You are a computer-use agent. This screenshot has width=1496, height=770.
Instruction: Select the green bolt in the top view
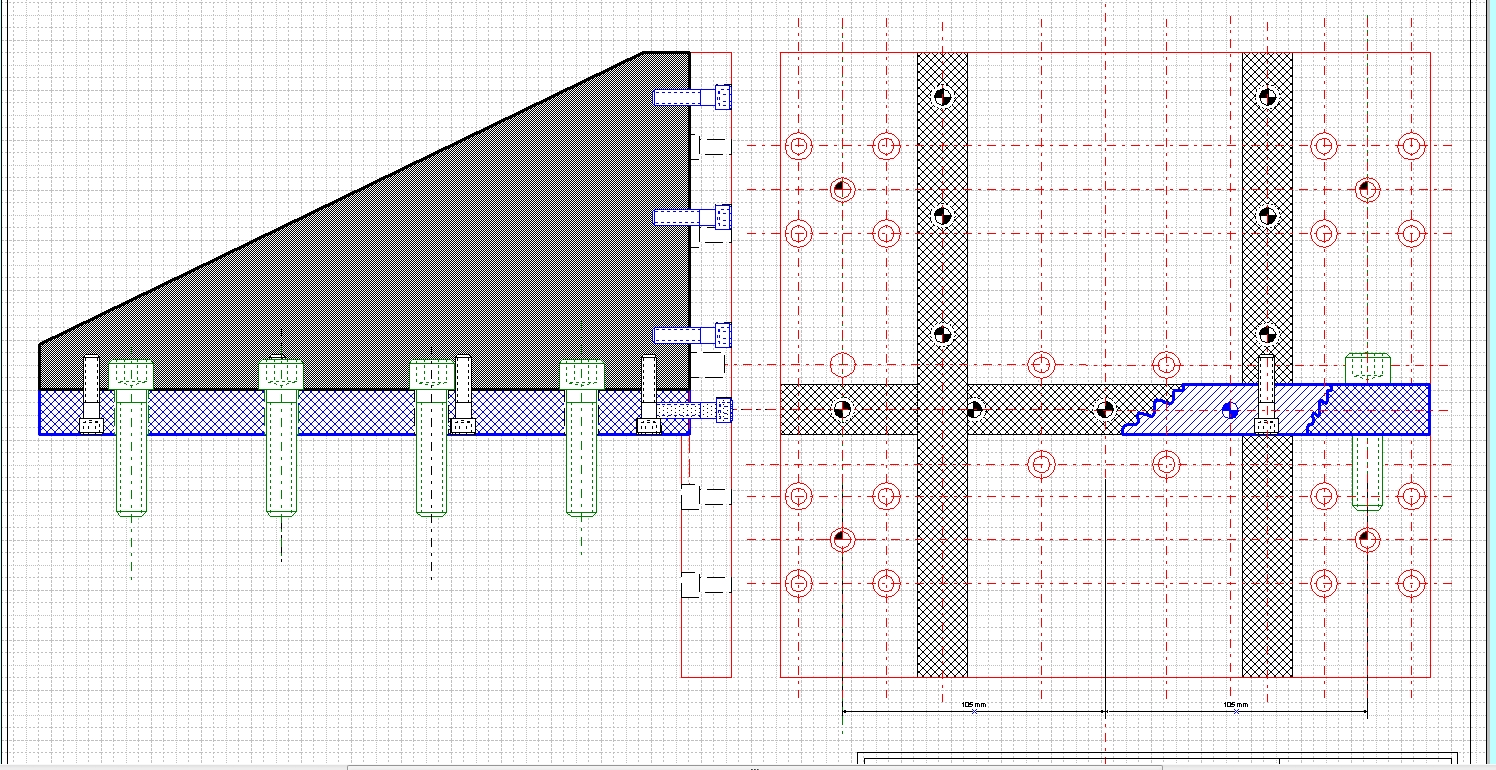1367,470
